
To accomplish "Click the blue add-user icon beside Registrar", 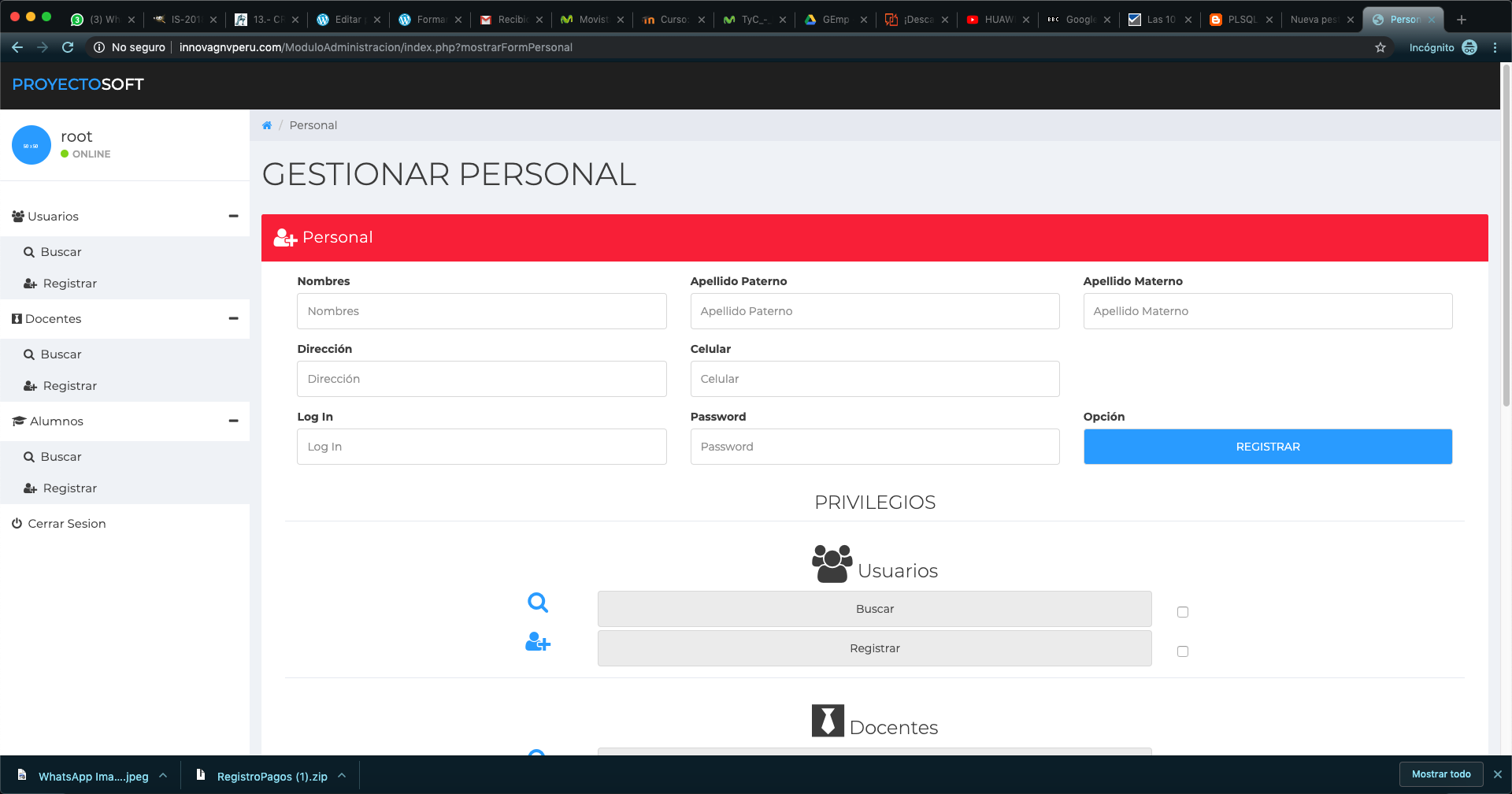I will tap(538, 643).
